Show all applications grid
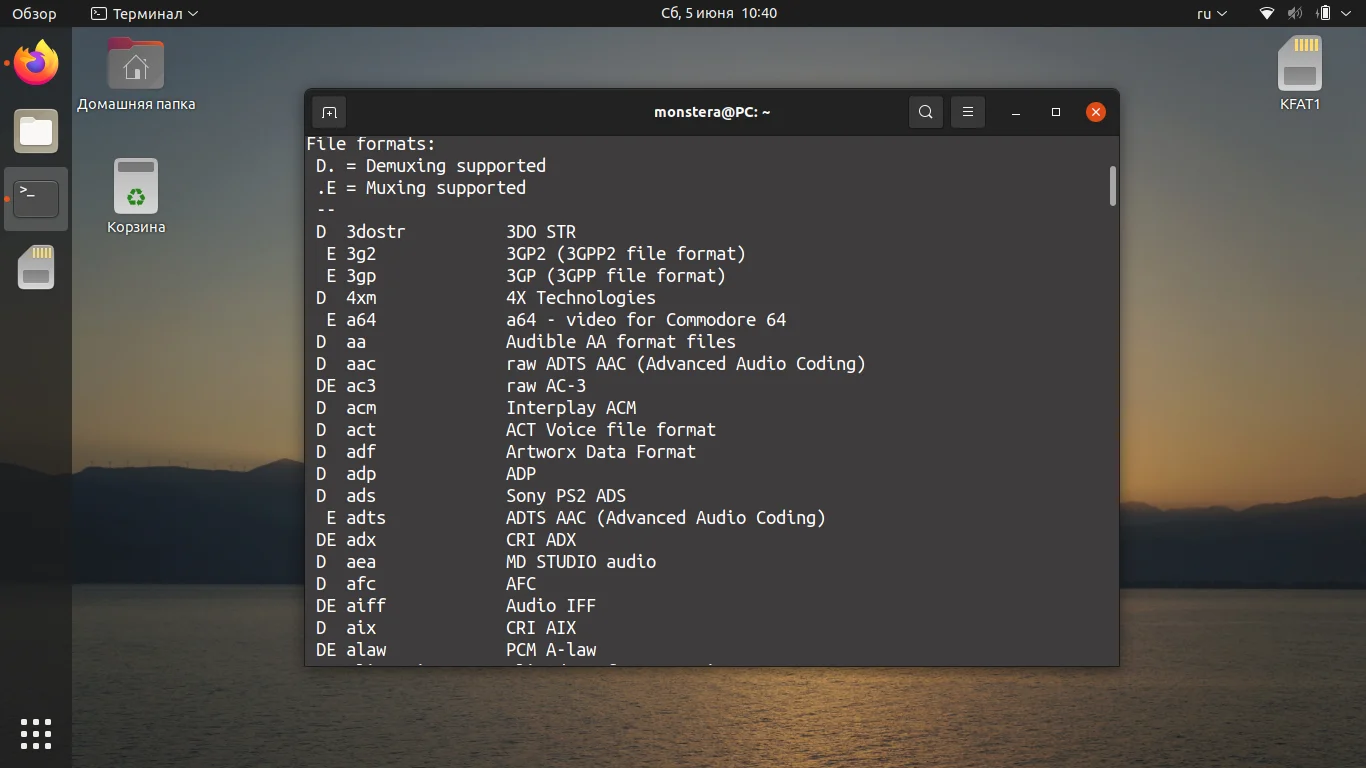 [x=36, y=733]
